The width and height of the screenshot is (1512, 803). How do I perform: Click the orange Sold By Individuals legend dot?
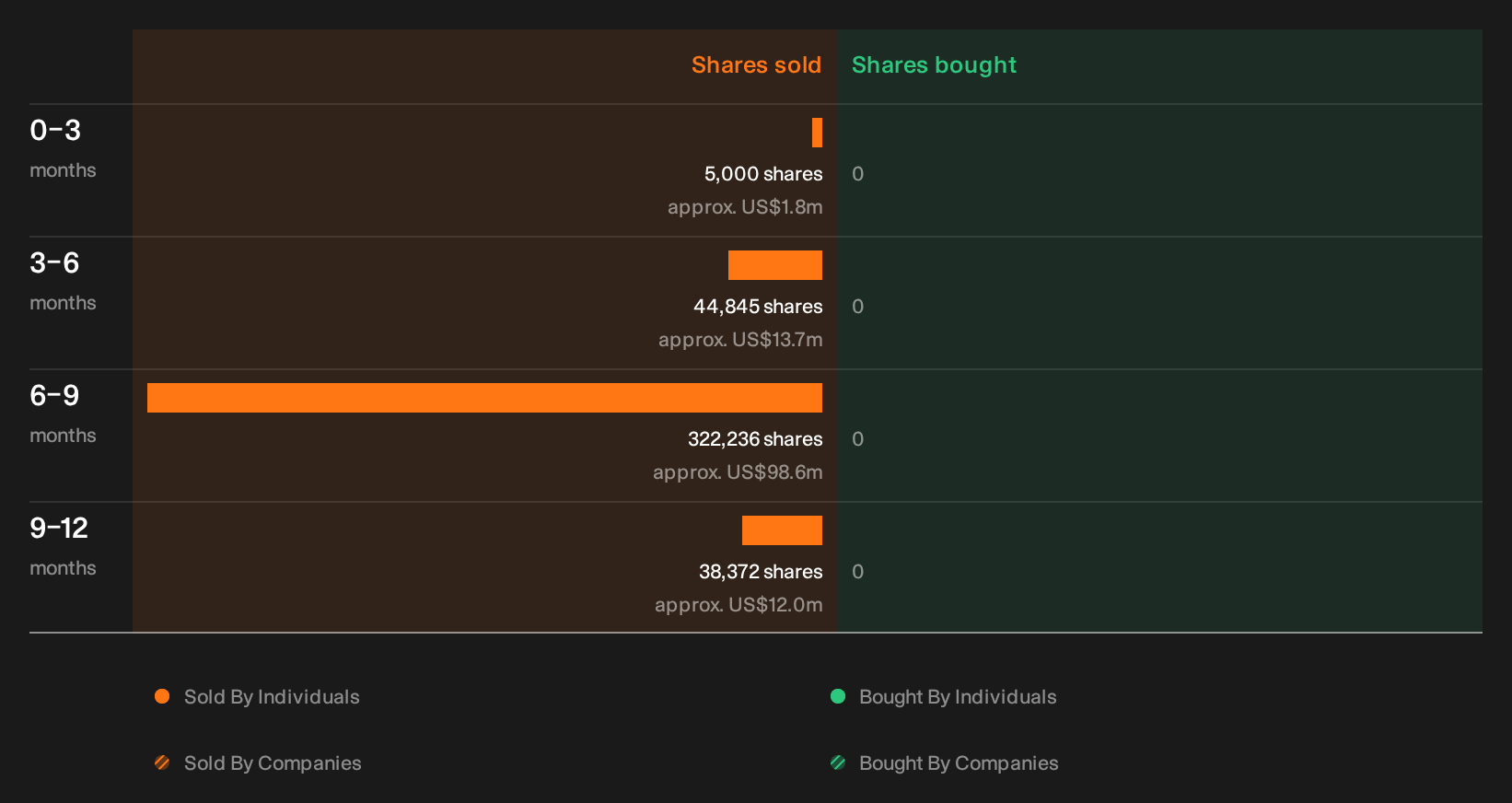(162, 696)
